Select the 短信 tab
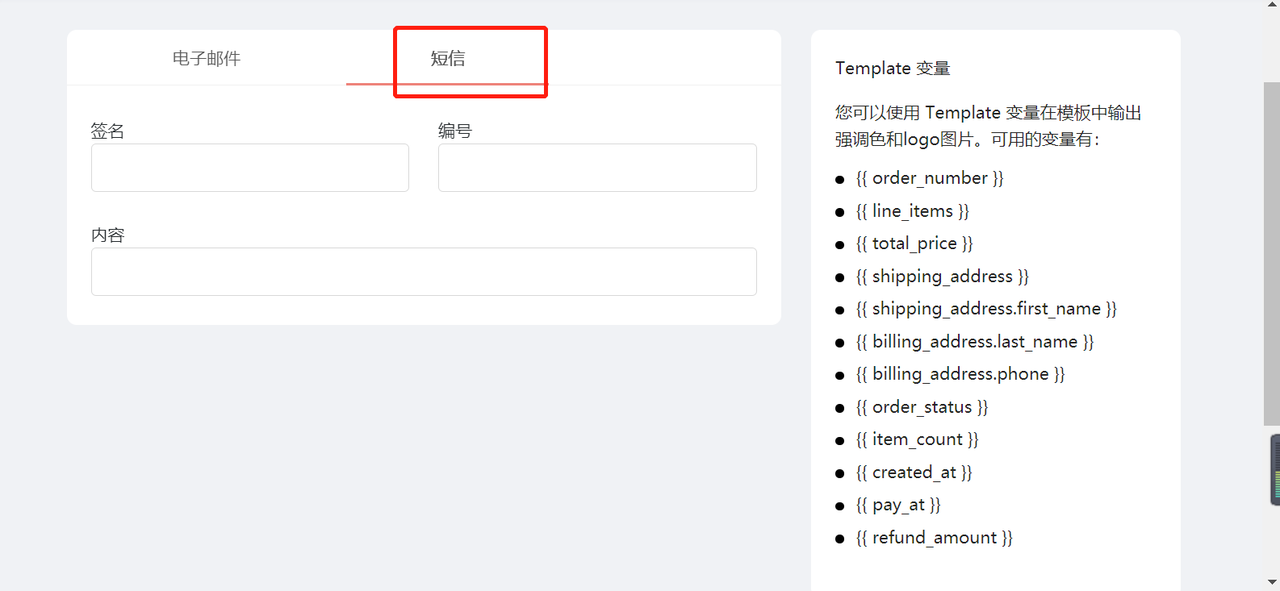The width and height of the screenshot is (1280, 591). pyautogui.click(x=448, y=58)
